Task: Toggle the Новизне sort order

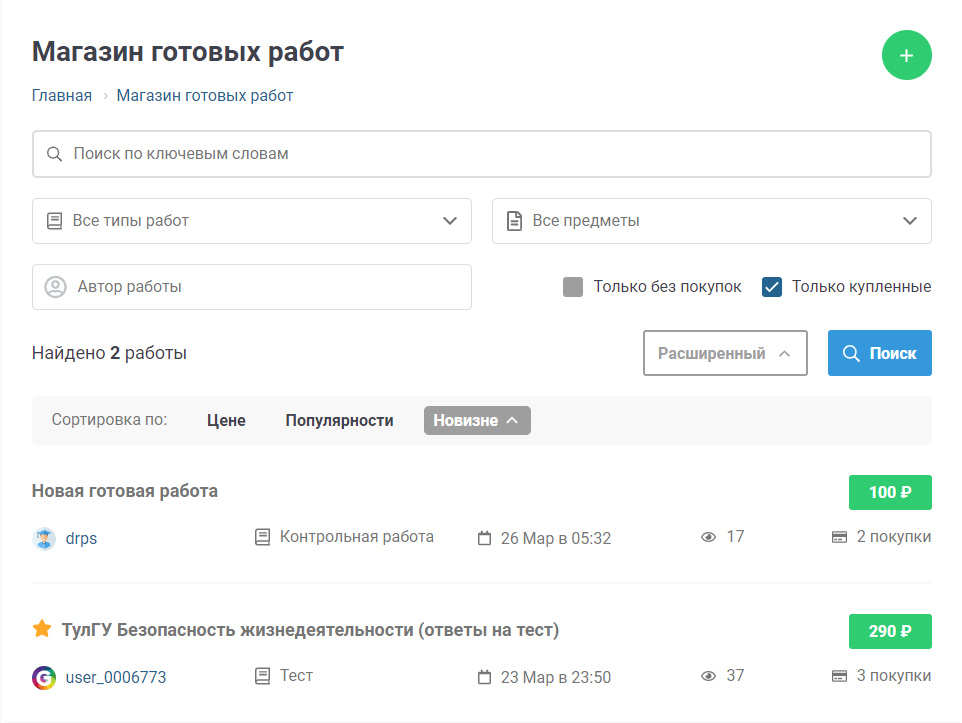Action: click(x=477, y=421)
